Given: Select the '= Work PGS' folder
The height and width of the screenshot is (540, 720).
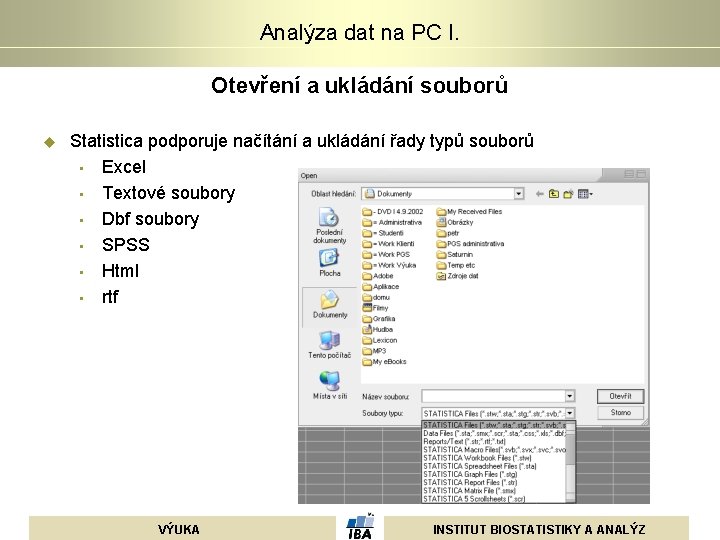Looking at the screenshot, I should [x=386, y=254].
